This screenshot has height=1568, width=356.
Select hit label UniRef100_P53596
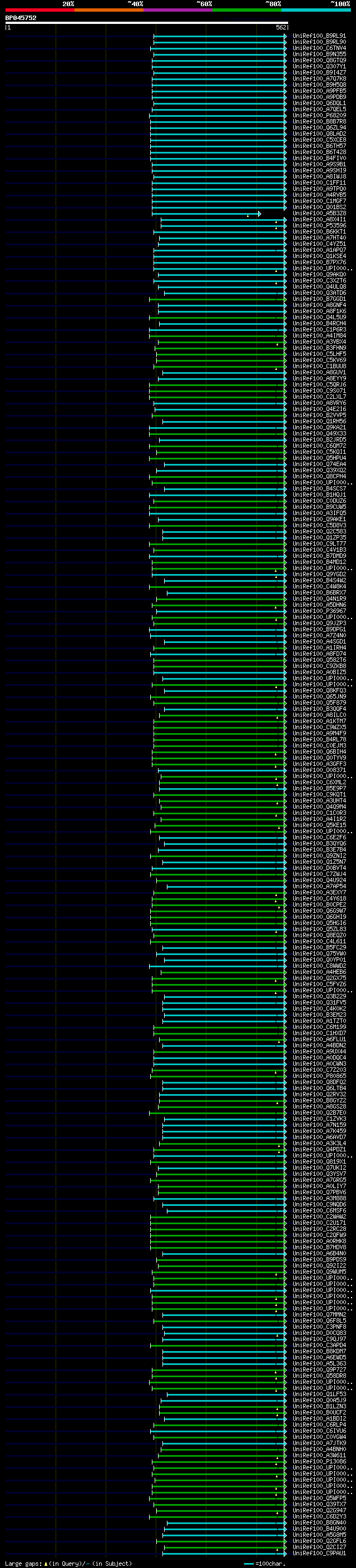pyautogui.click(x=319, y=226)
